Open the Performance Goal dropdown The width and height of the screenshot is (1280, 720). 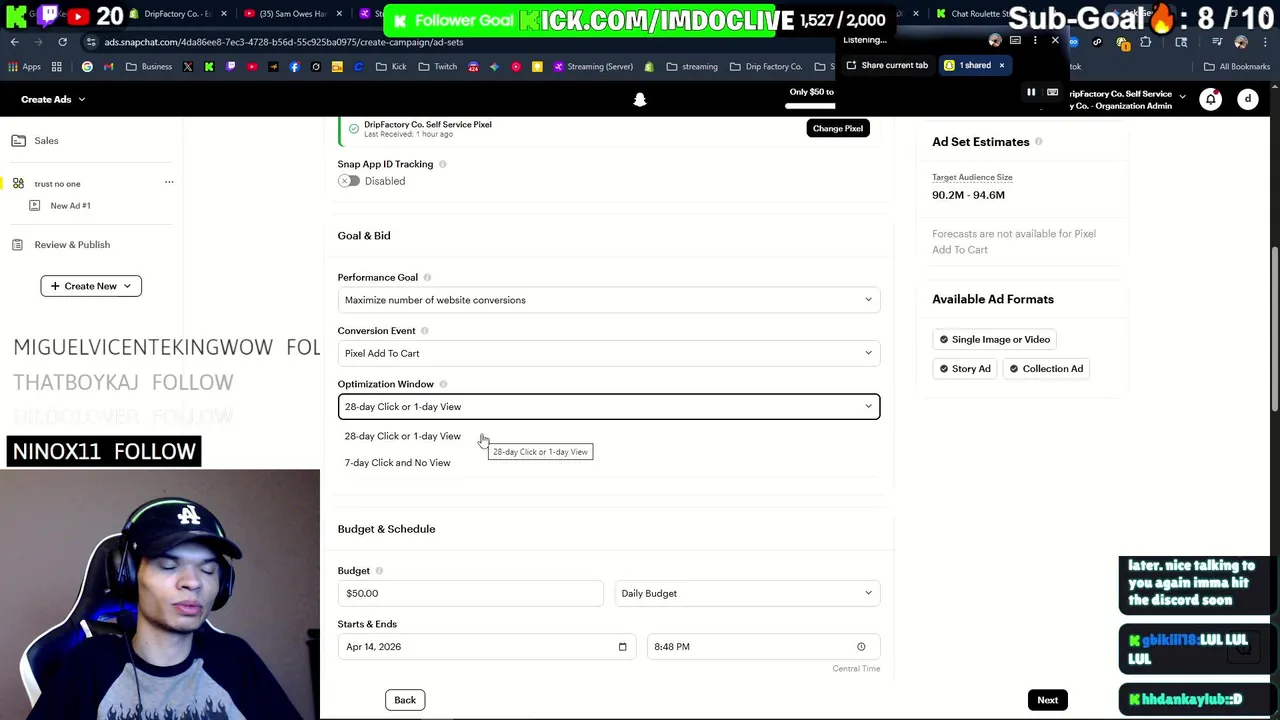[608, 300]
